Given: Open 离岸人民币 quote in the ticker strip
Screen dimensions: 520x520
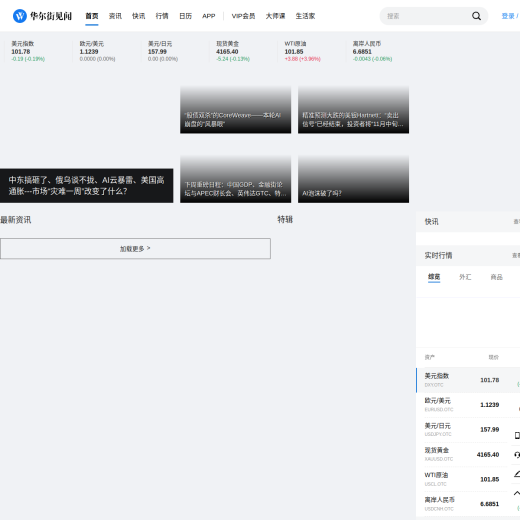Looking at the screenshot, I should (x=372, y=51).
